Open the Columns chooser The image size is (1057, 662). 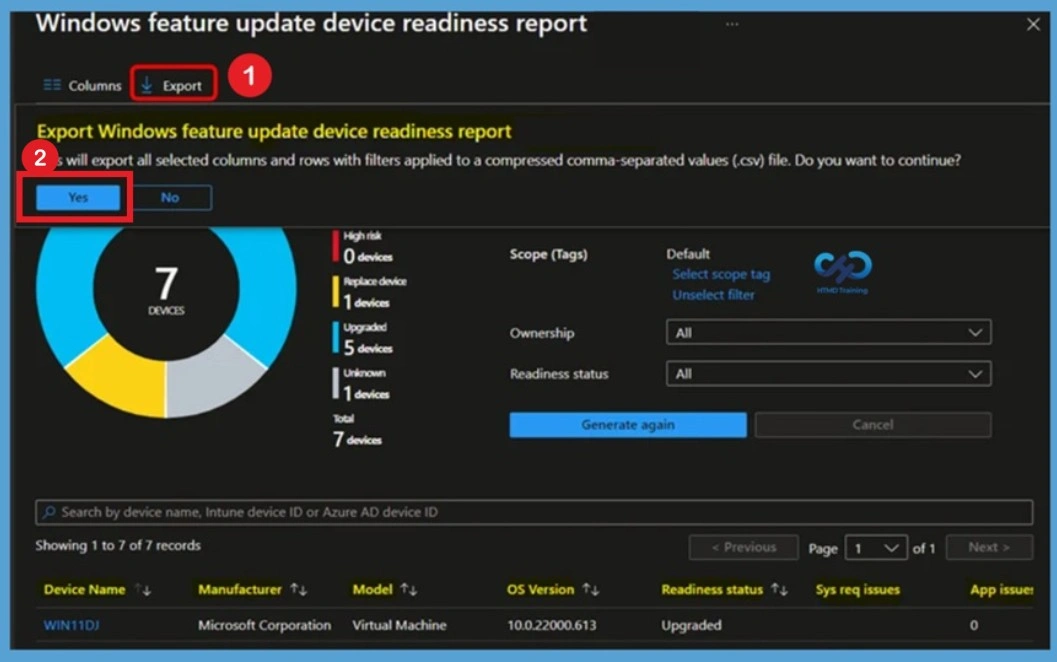[x=82, y=86]
